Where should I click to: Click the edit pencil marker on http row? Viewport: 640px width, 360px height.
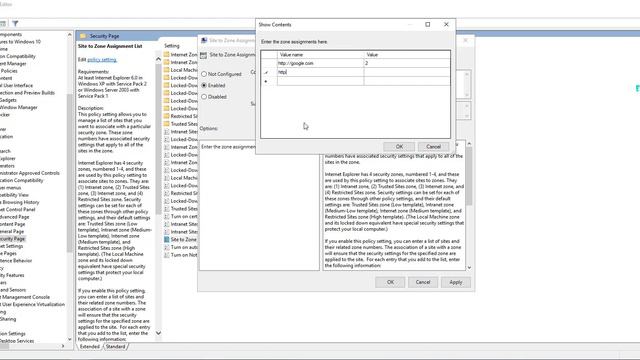266,72
